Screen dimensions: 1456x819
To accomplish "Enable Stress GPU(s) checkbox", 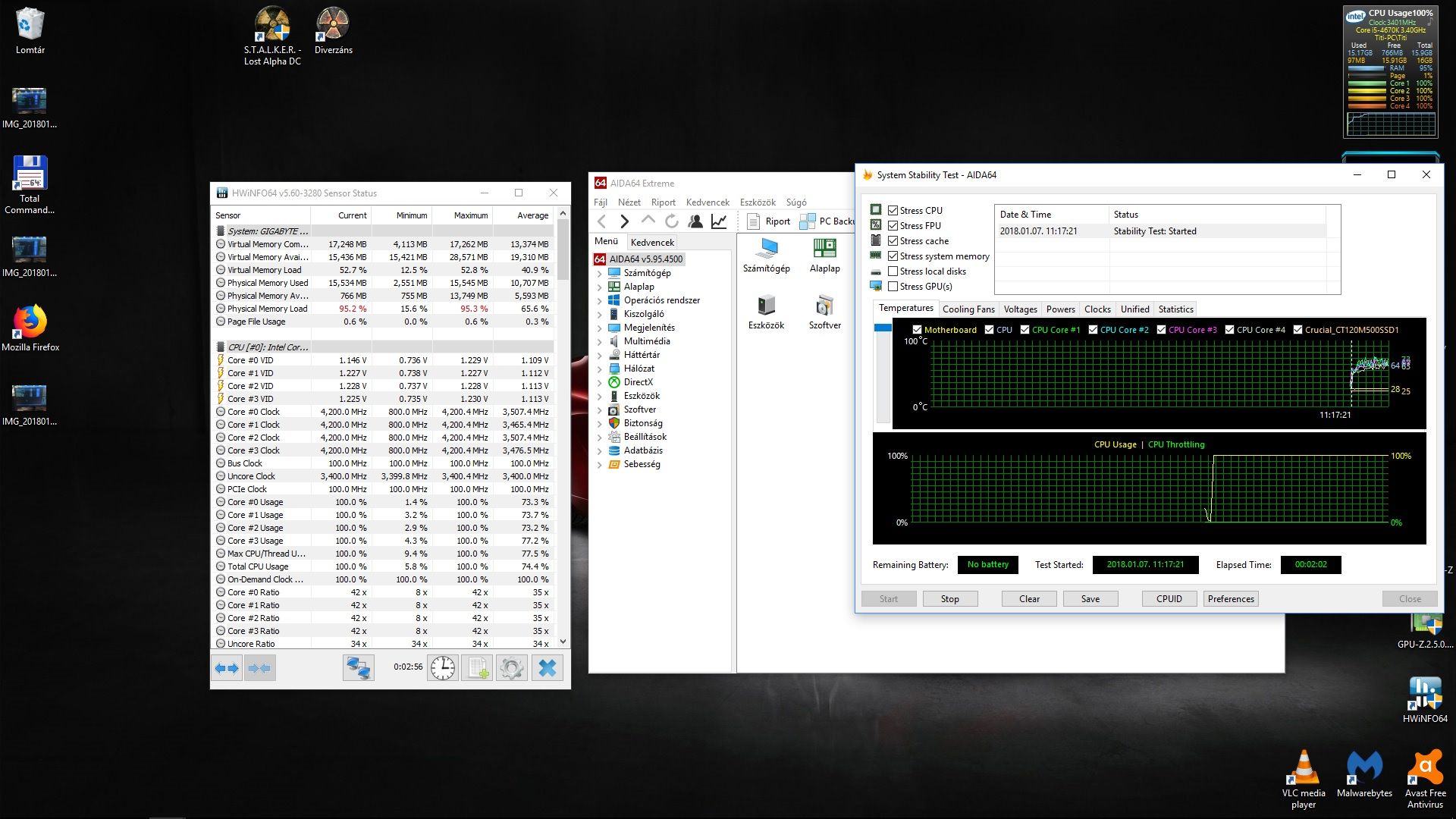I will [x=893, y=287].
